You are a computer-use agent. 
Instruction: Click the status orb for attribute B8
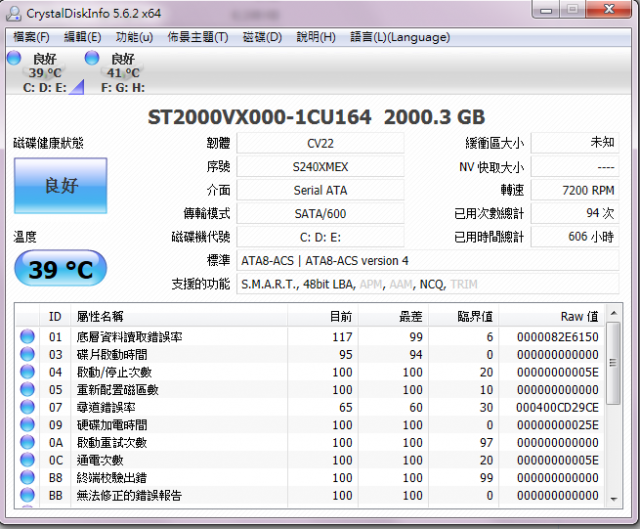pyautogui.click(x=27, y=477)
